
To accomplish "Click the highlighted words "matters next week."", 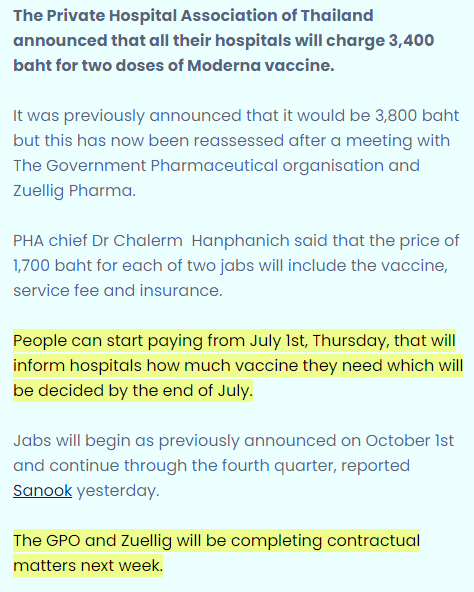I will [88, 566].
